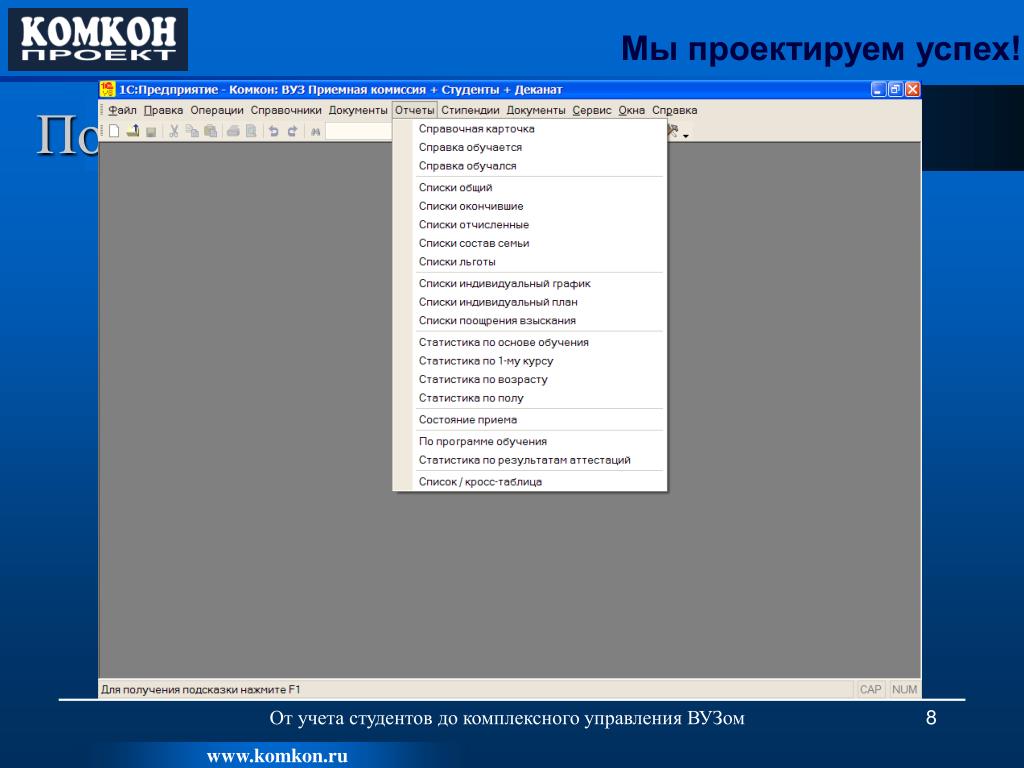Click the F1 hint text in status bar

[200, 690]
